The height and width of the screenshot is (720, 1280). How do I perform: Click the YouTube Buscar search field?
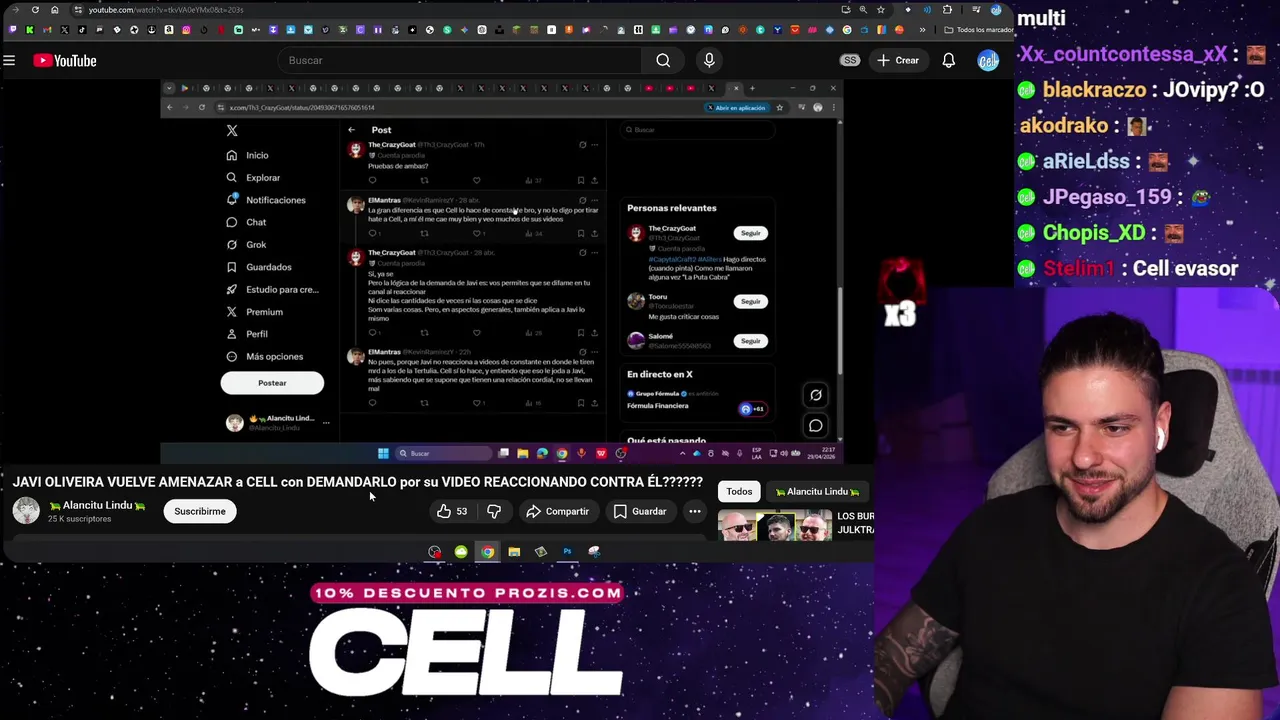pos(459,61)
